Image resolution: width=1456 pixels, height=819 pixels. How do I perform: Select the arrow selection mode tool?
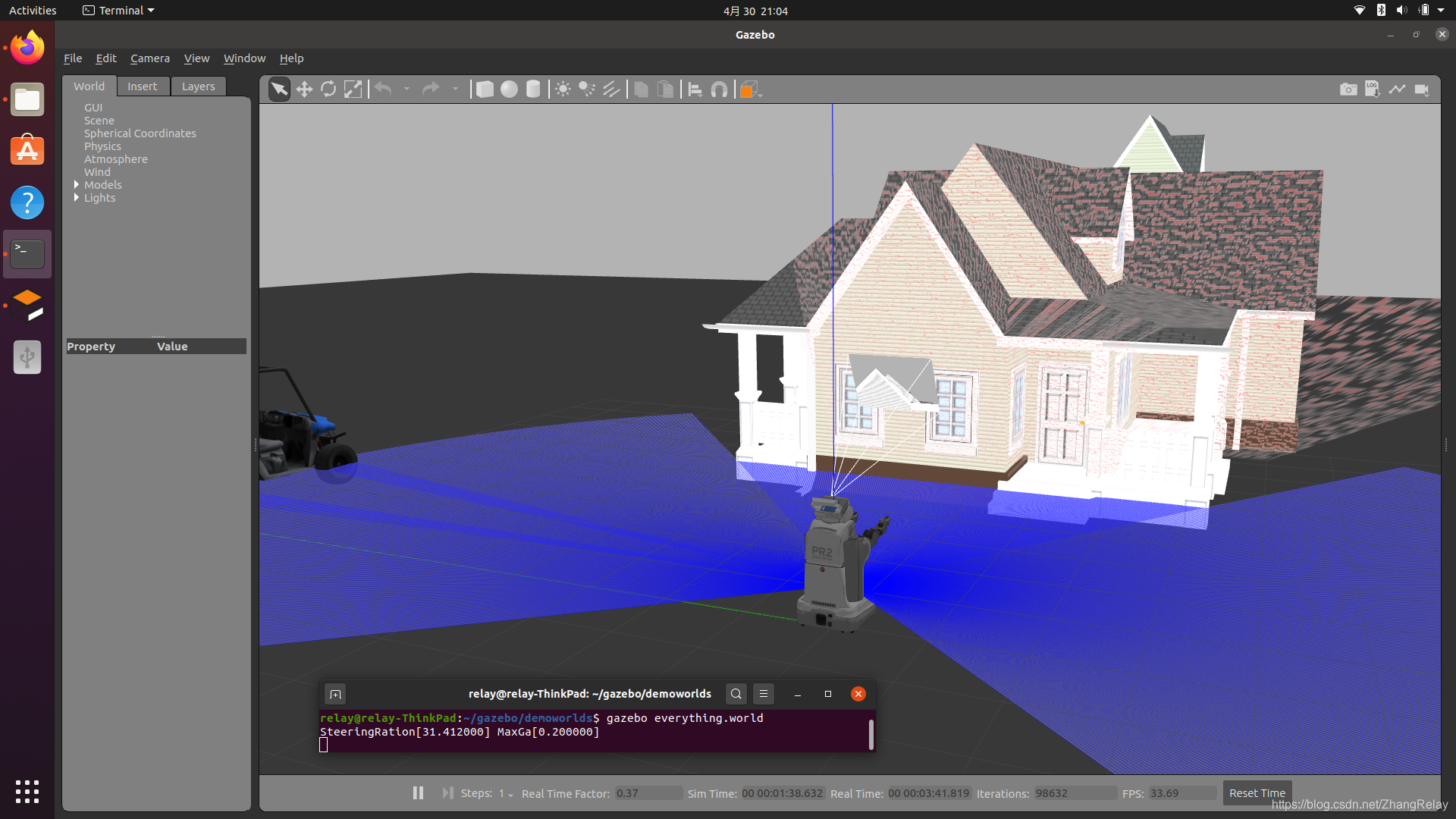click(279, 89)
